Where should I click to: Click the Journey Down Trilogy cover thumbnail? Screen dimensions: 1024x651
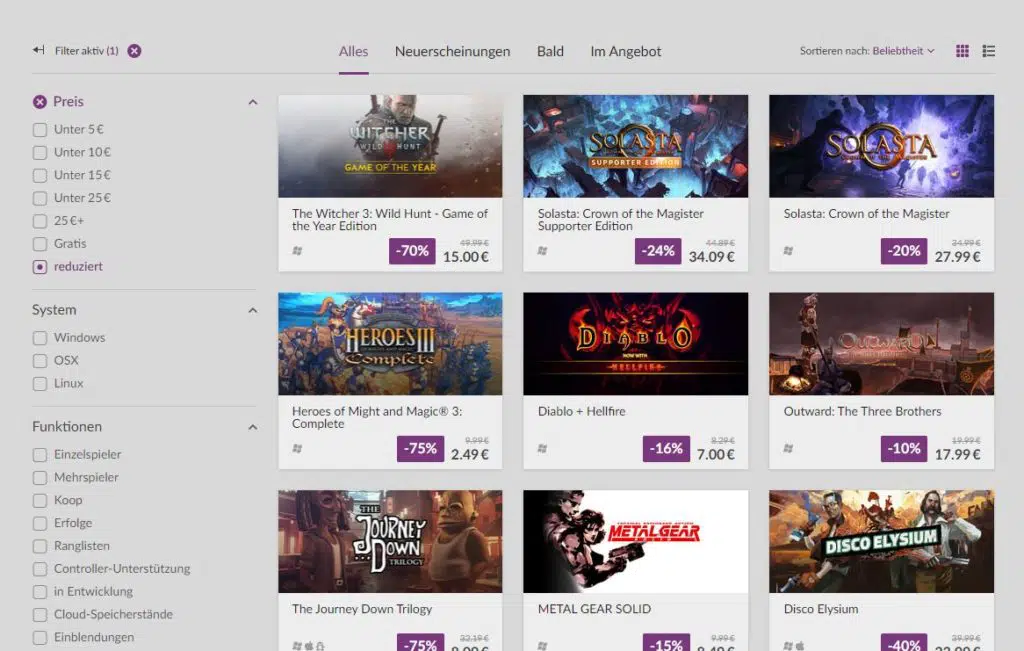391,542
